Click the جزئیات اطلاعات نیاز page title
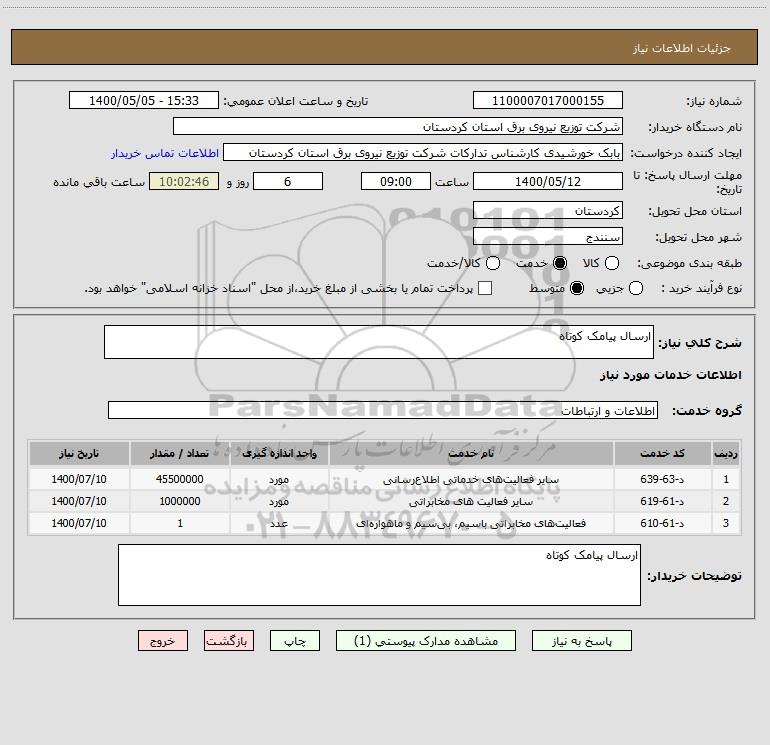This screenshot has height=745, width=770. click(682, 48)
